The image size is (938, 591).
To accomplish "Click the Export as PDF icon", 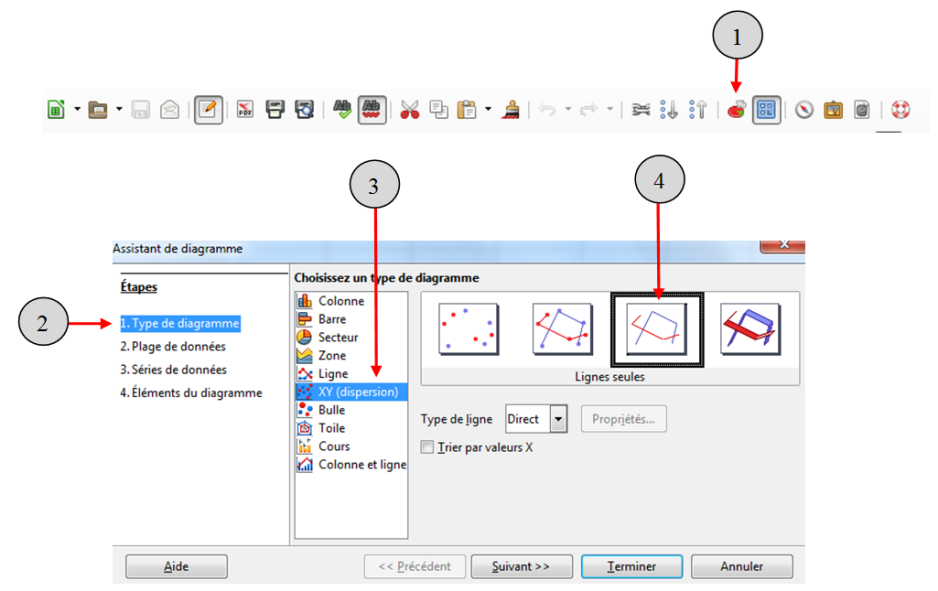I will click(x=245, y=109).
